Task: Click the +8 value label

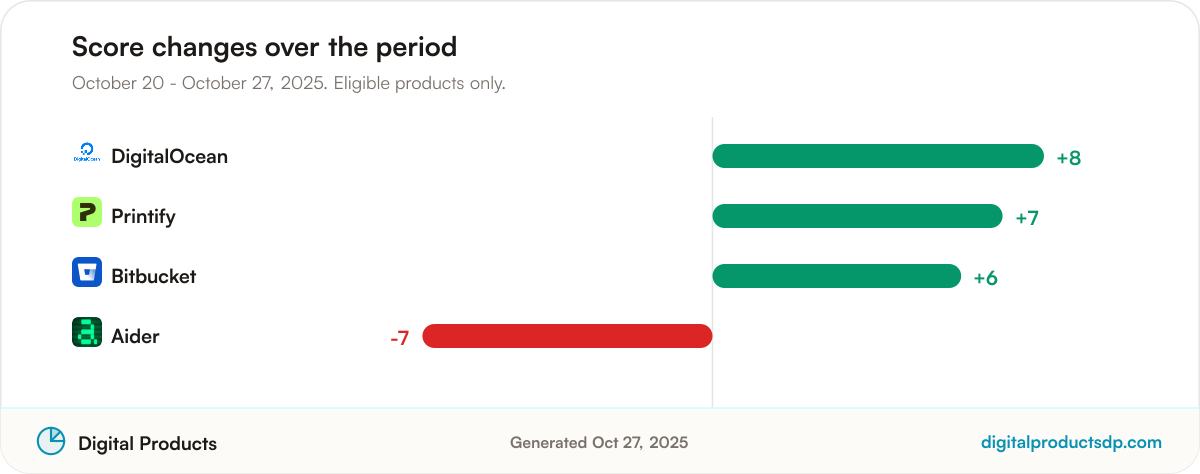Action: click(1069, 158)
